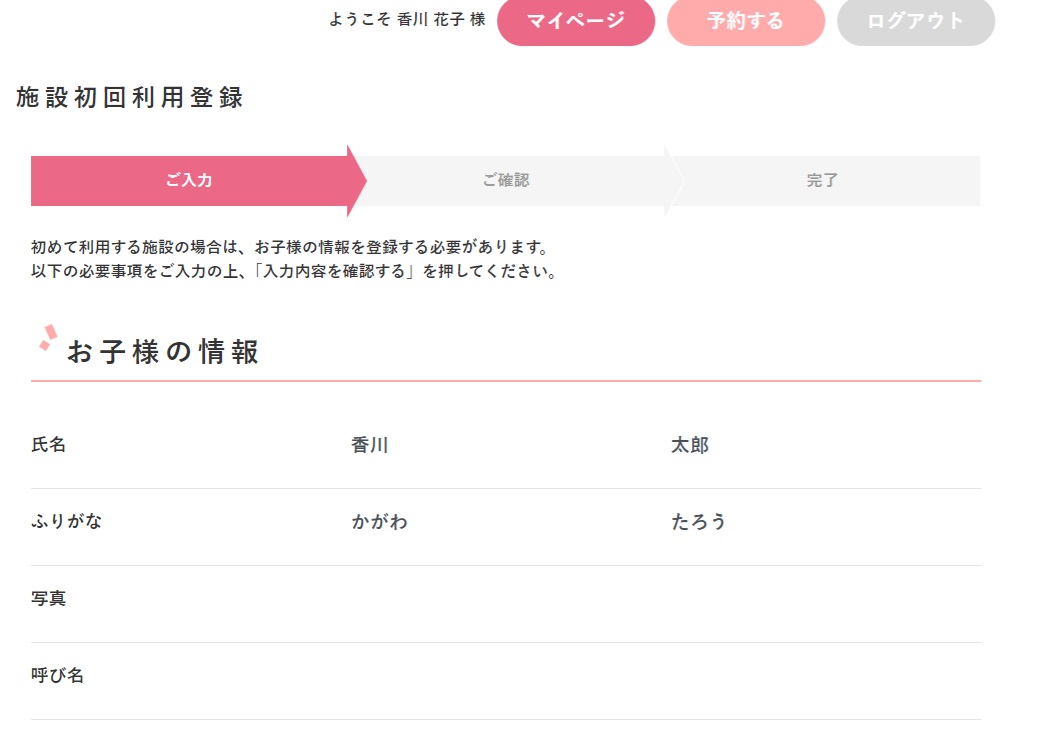Screen dimensions: 1037x730
Task: Click the 氏名 field label
Action: coord(49,445)
